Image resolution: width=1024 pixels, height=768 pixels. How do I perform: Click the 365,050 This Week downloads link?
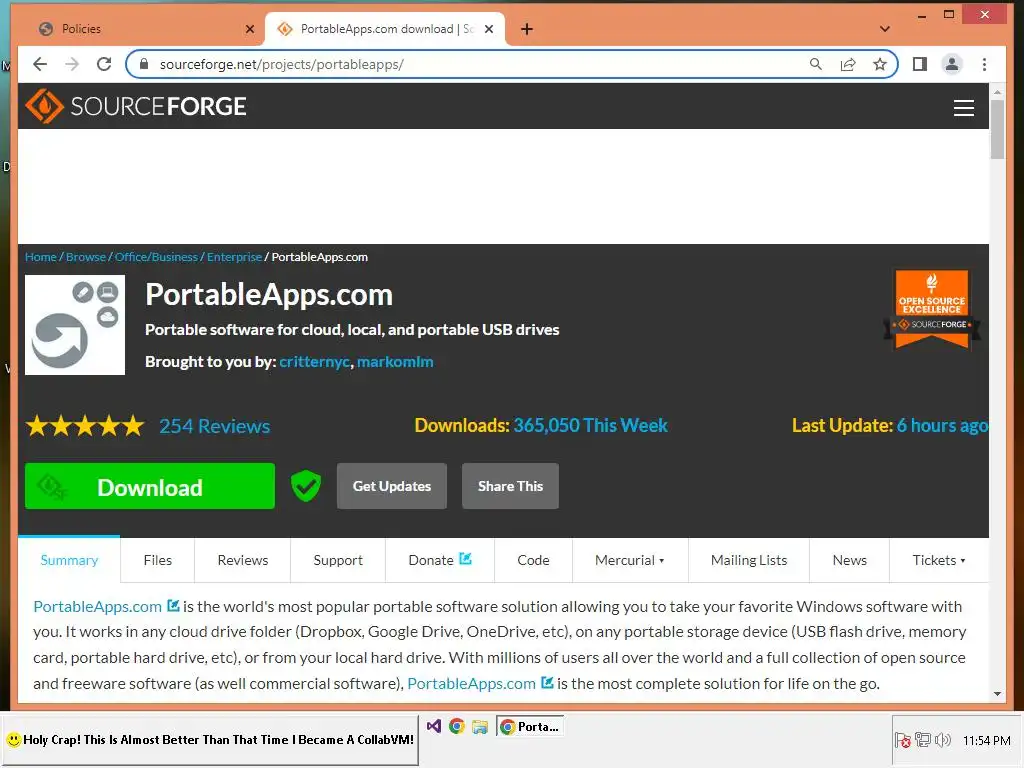[x=590, y=425]
